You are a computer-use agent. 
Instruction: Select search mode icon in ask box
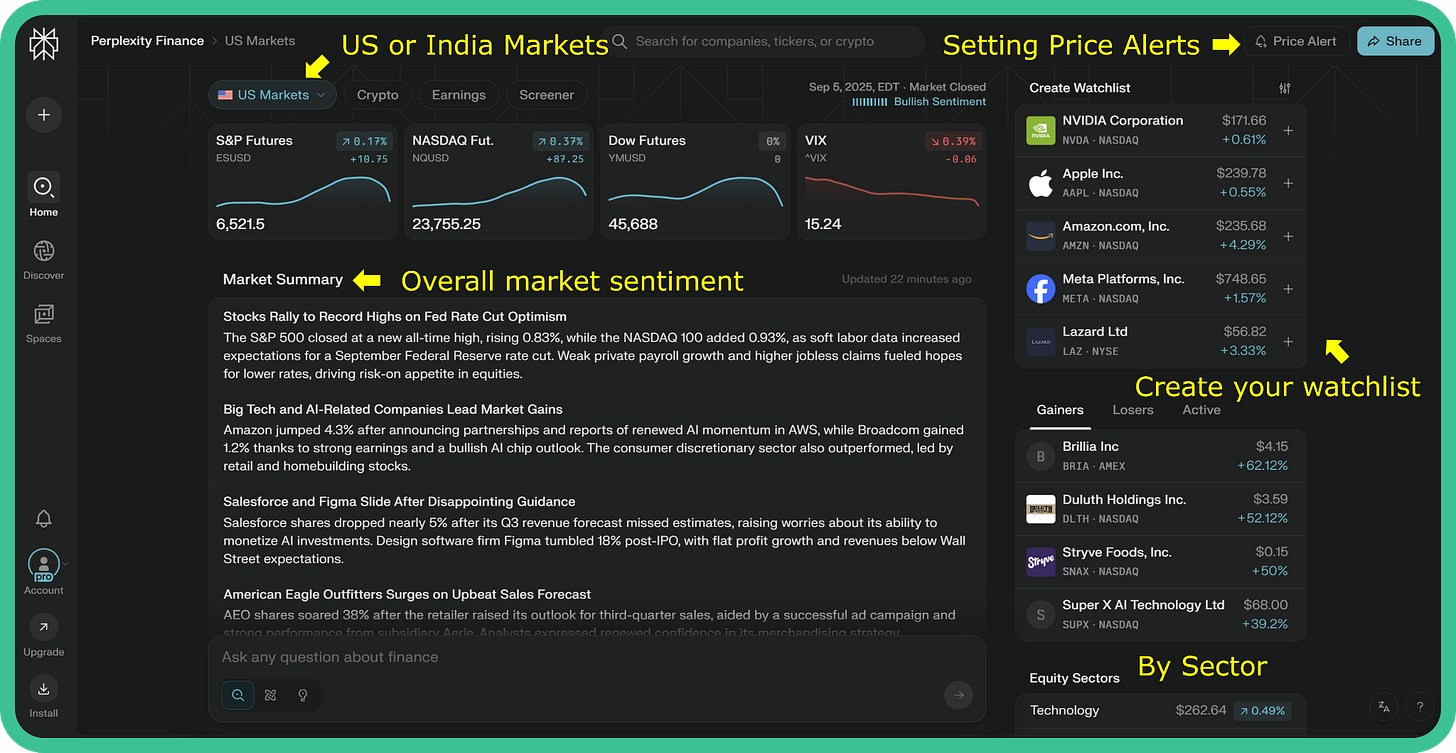point(238,695)
